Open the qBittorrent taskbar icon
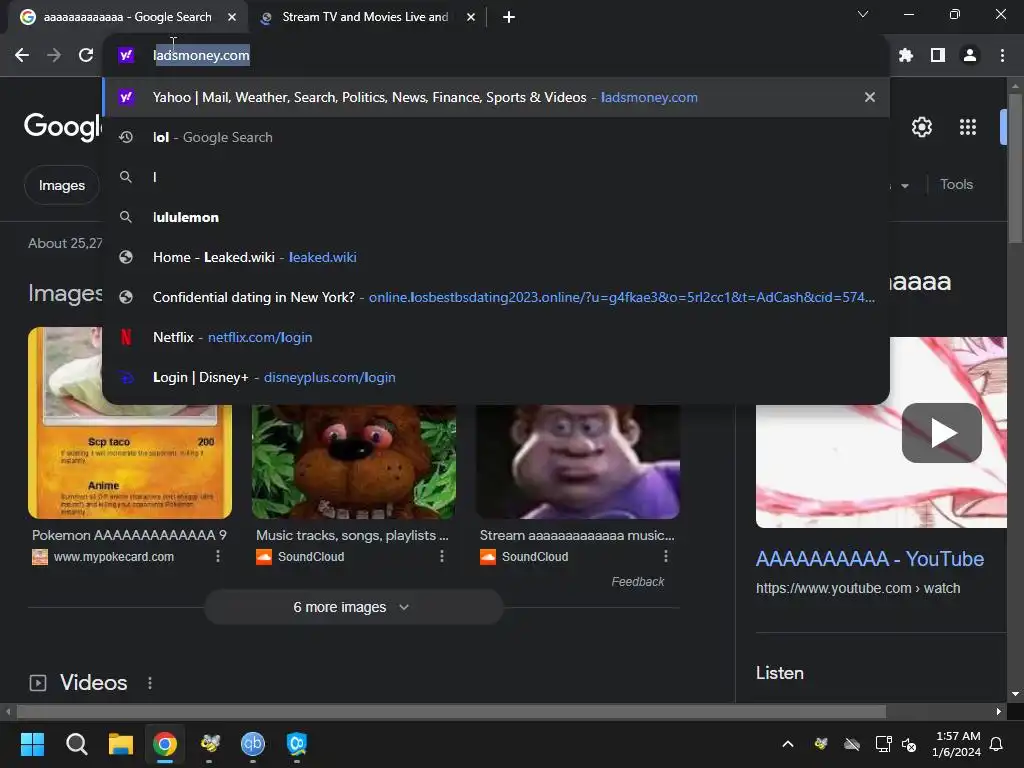1024x768 pixels. click(253, 744)
